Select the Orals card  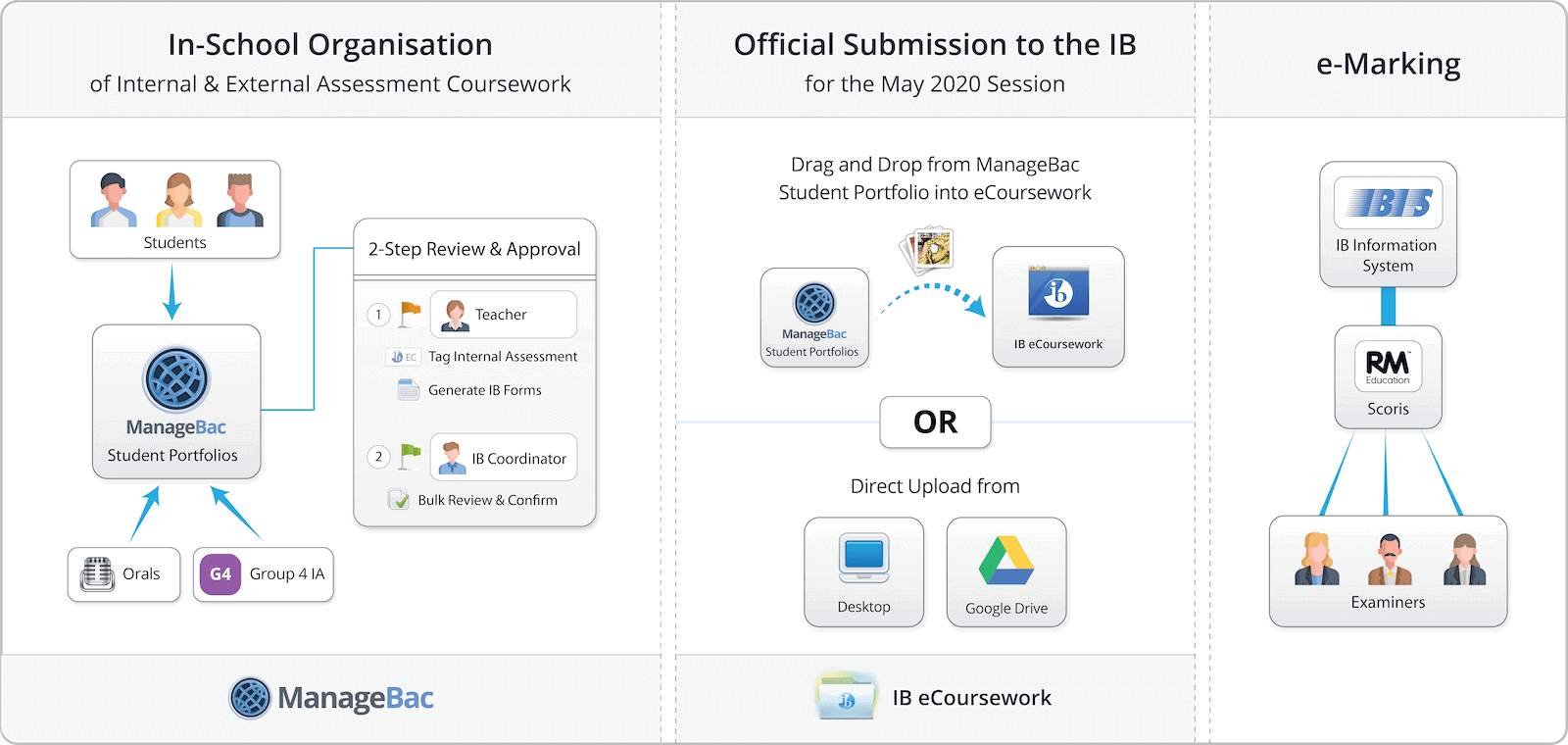pyautogui.click(x=123, y=574)
